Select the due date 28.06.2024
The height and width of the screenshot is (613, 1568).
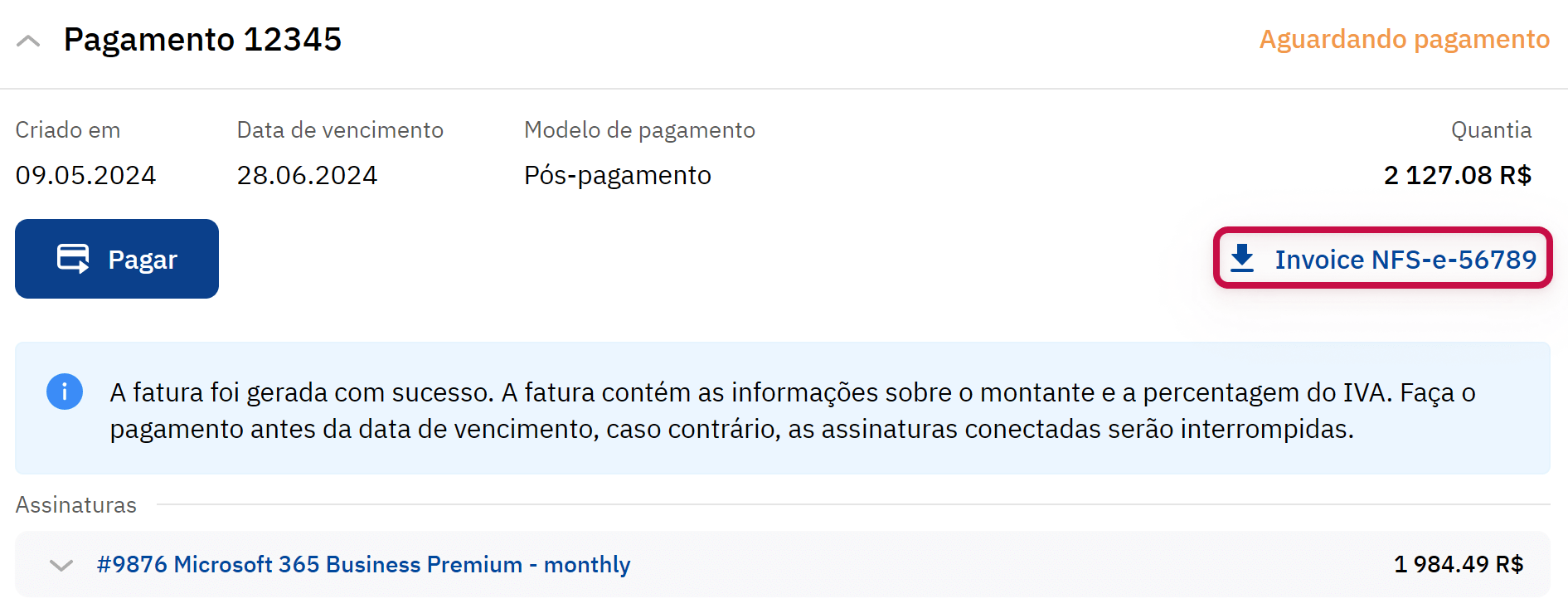tap(307, 175)
